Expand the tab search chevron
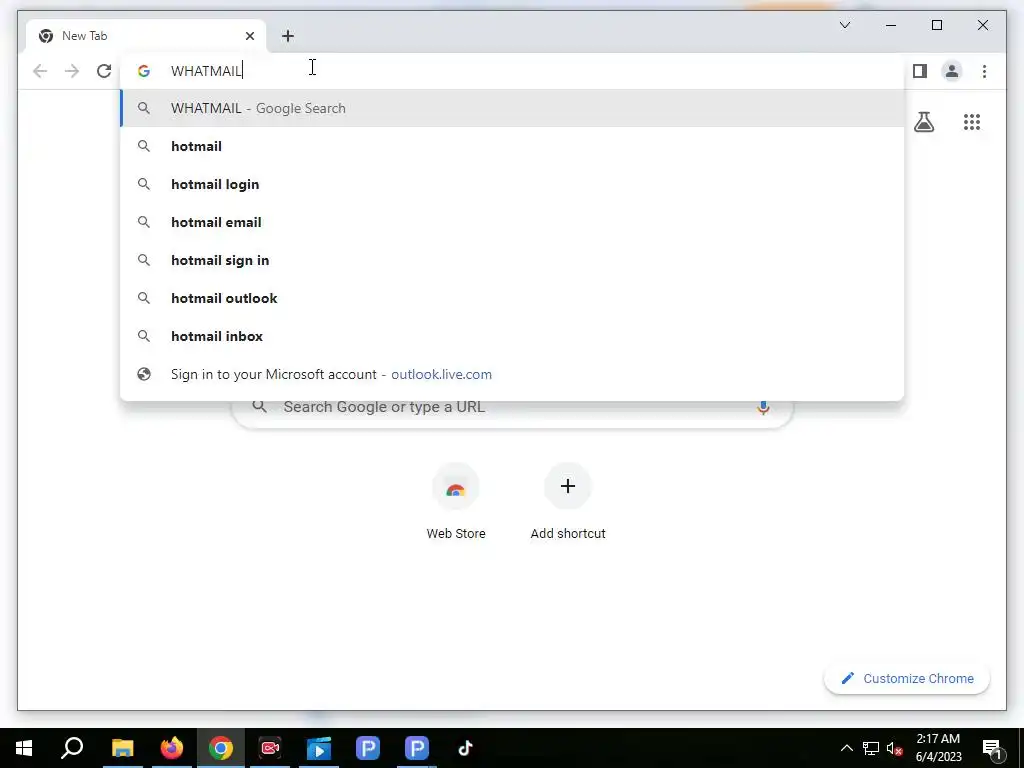1024x768 pixels. click(844, 25)
